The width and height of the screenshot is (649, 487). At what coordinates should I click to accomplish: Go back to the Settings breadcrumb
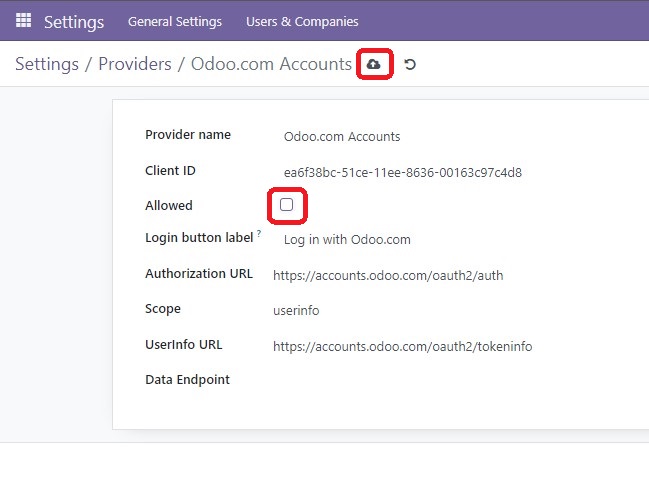[47, 64]
